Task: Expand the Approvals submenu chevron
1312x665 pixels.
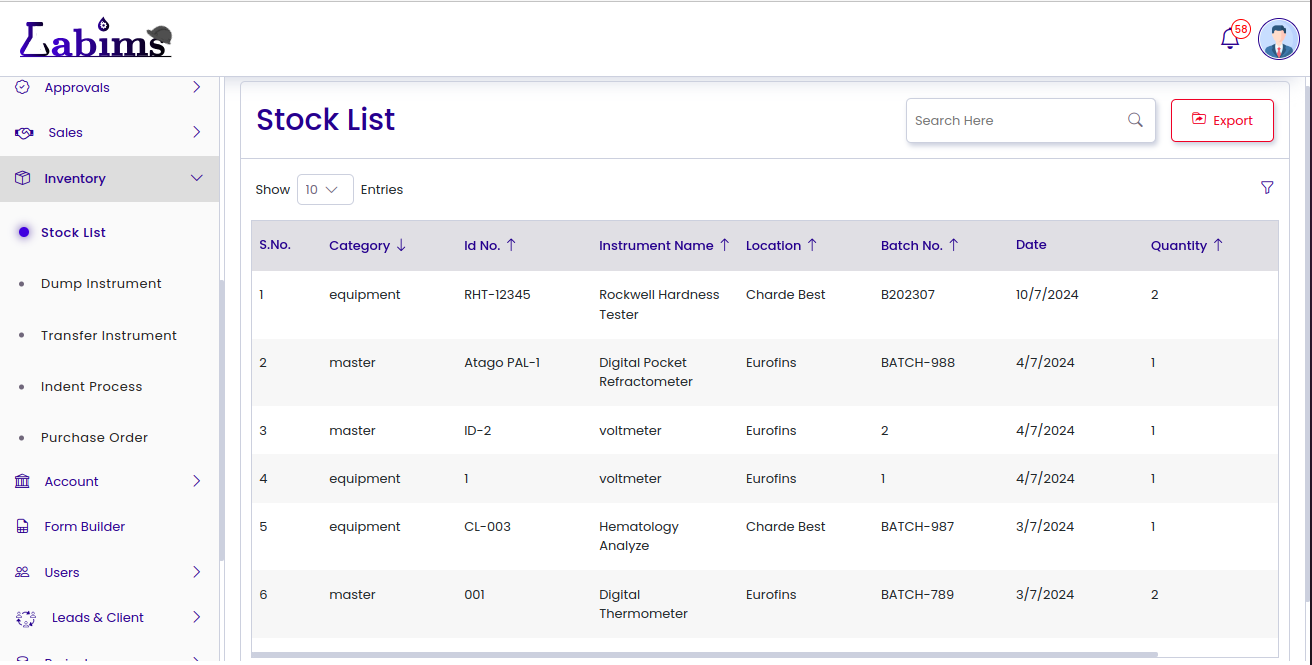Action: click(196, 87)
